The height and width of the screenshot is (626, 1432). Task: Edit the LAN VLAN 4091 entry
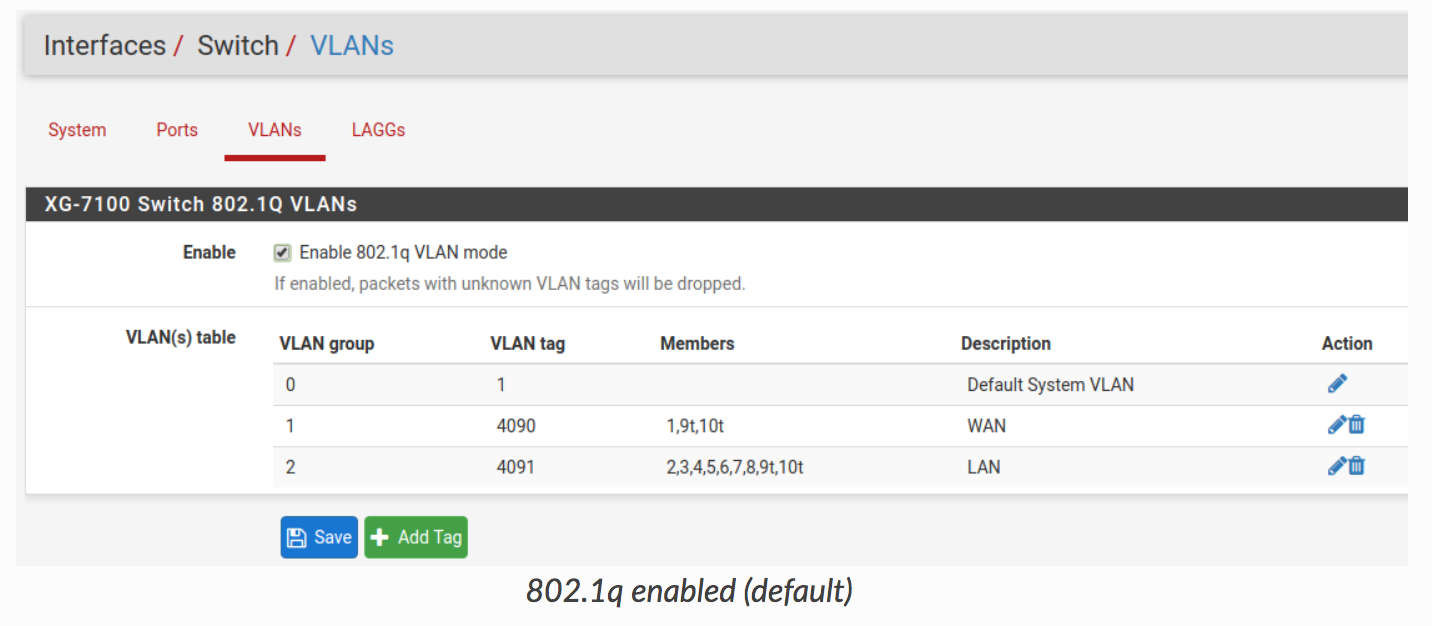pos(1336,466)
